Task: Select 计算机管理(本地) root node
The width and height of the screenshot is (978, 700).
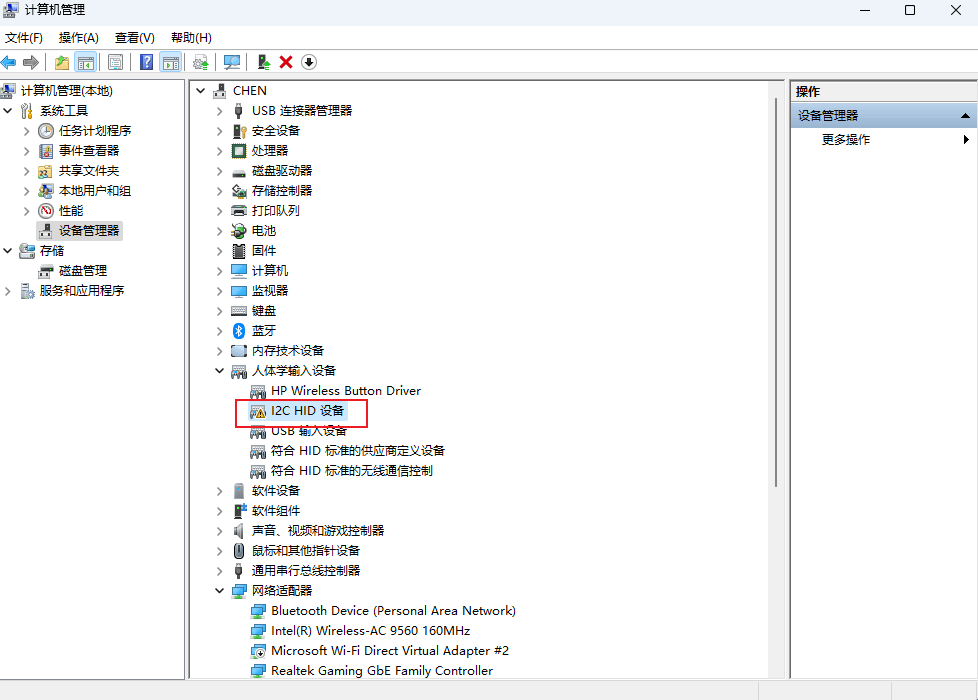Action: 67,91
